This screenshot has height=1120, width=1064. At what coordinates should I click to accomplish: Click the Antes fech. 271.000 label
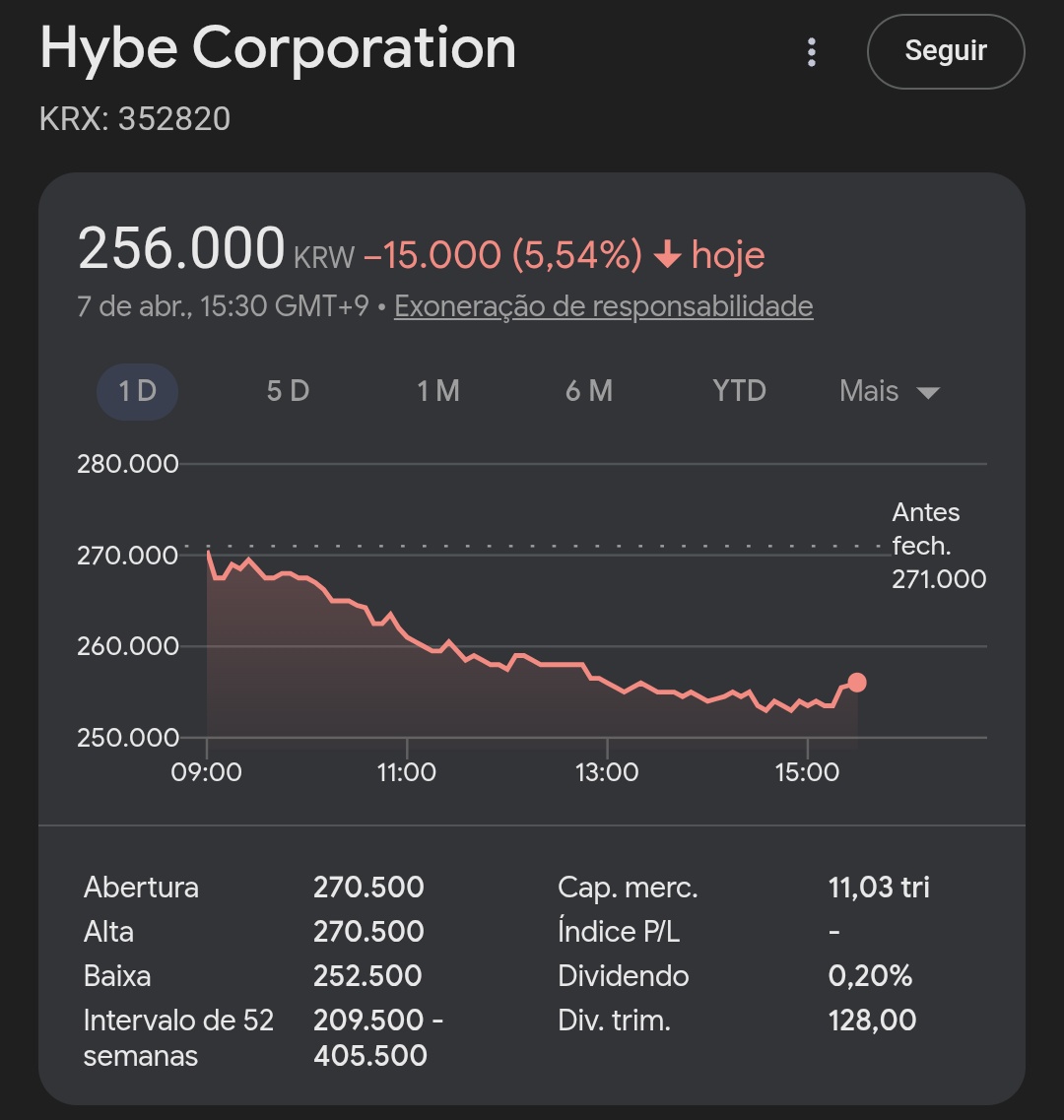coord(938,545)
